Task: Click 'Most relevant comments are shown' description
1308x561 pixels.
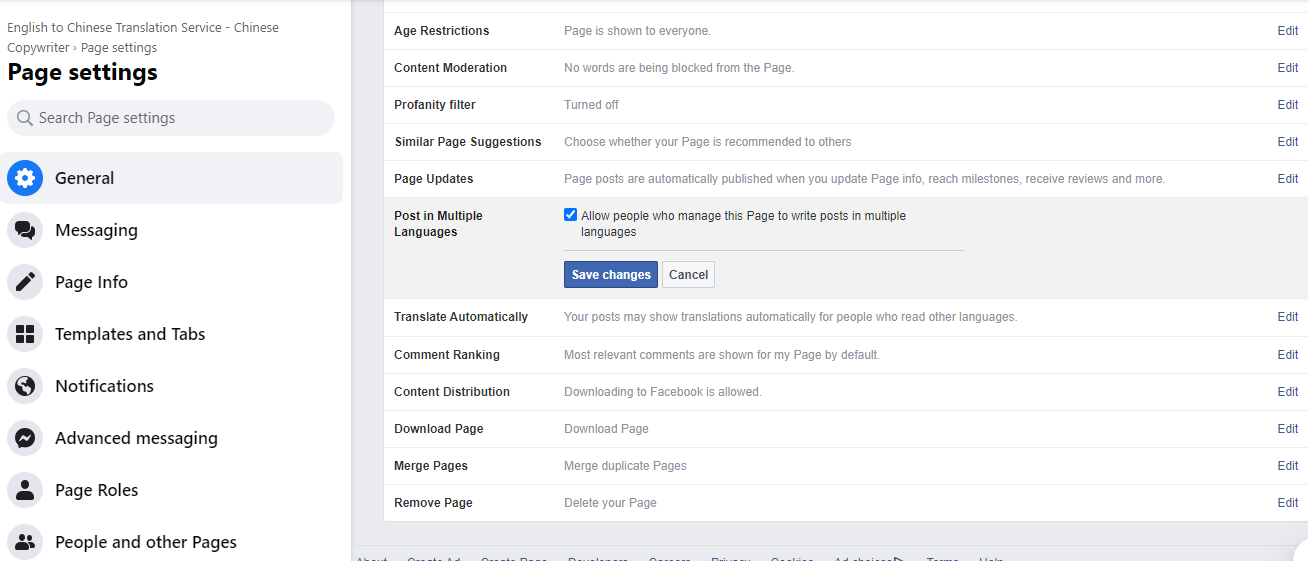Action: point(722,355)
